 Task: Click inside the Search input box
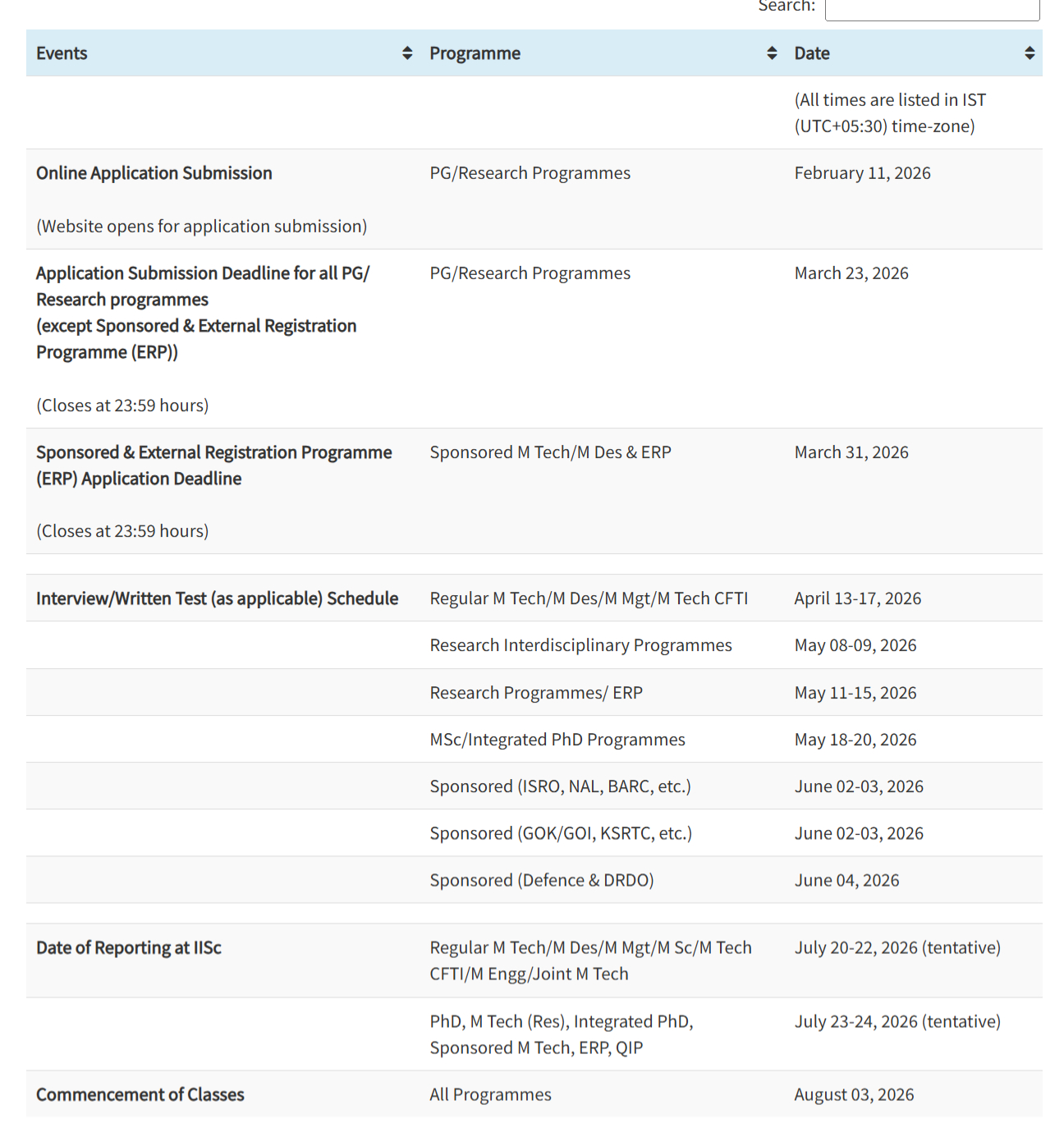coord(932,8)
